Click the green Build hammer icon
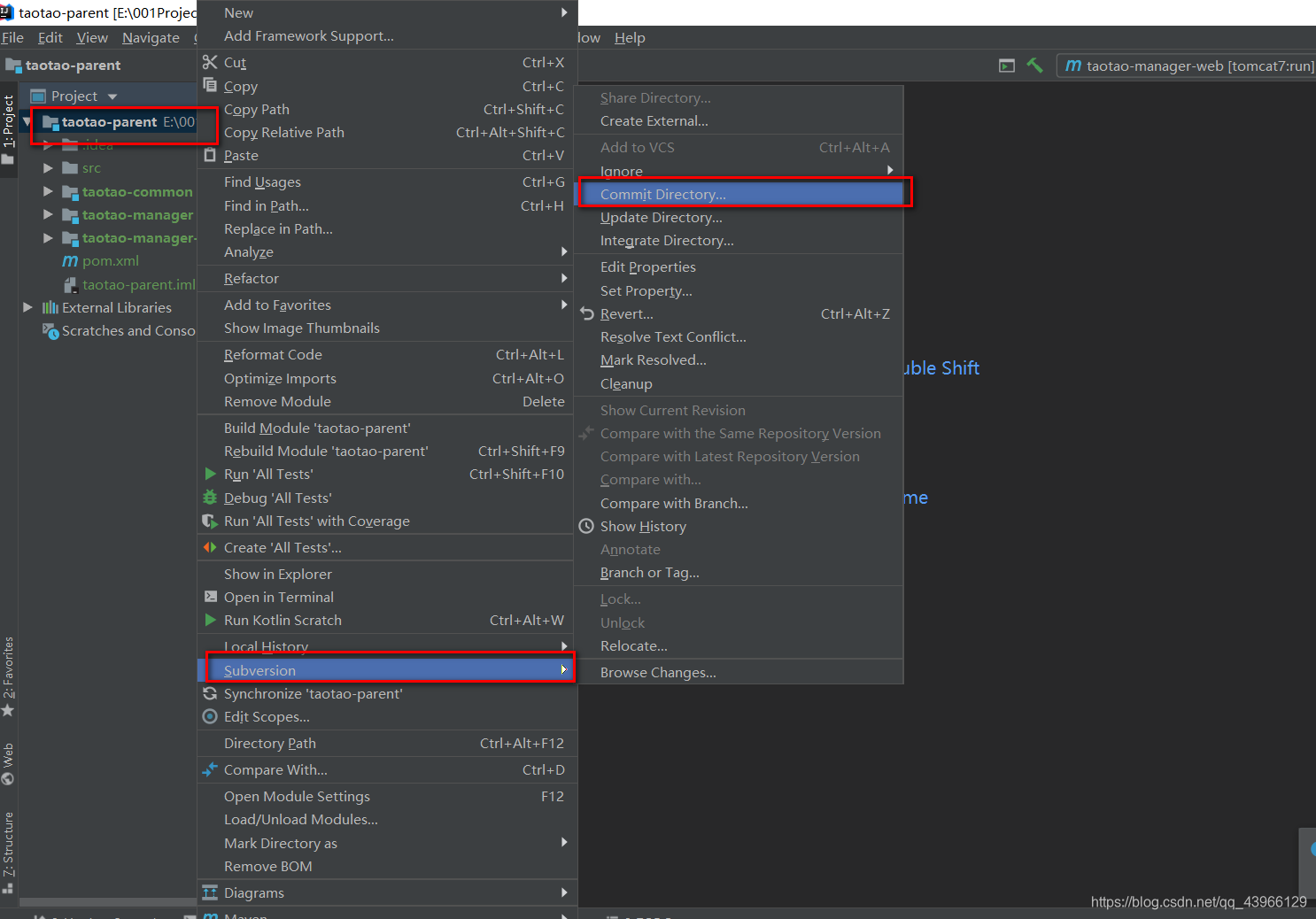 1034,66
